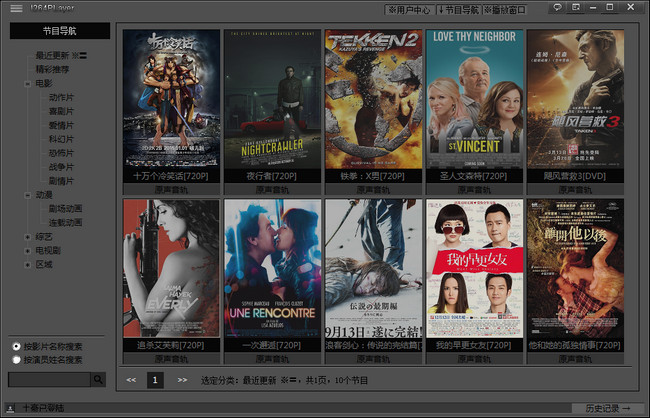Minimize the player window
Screen dimensions: 650x418
593,7
